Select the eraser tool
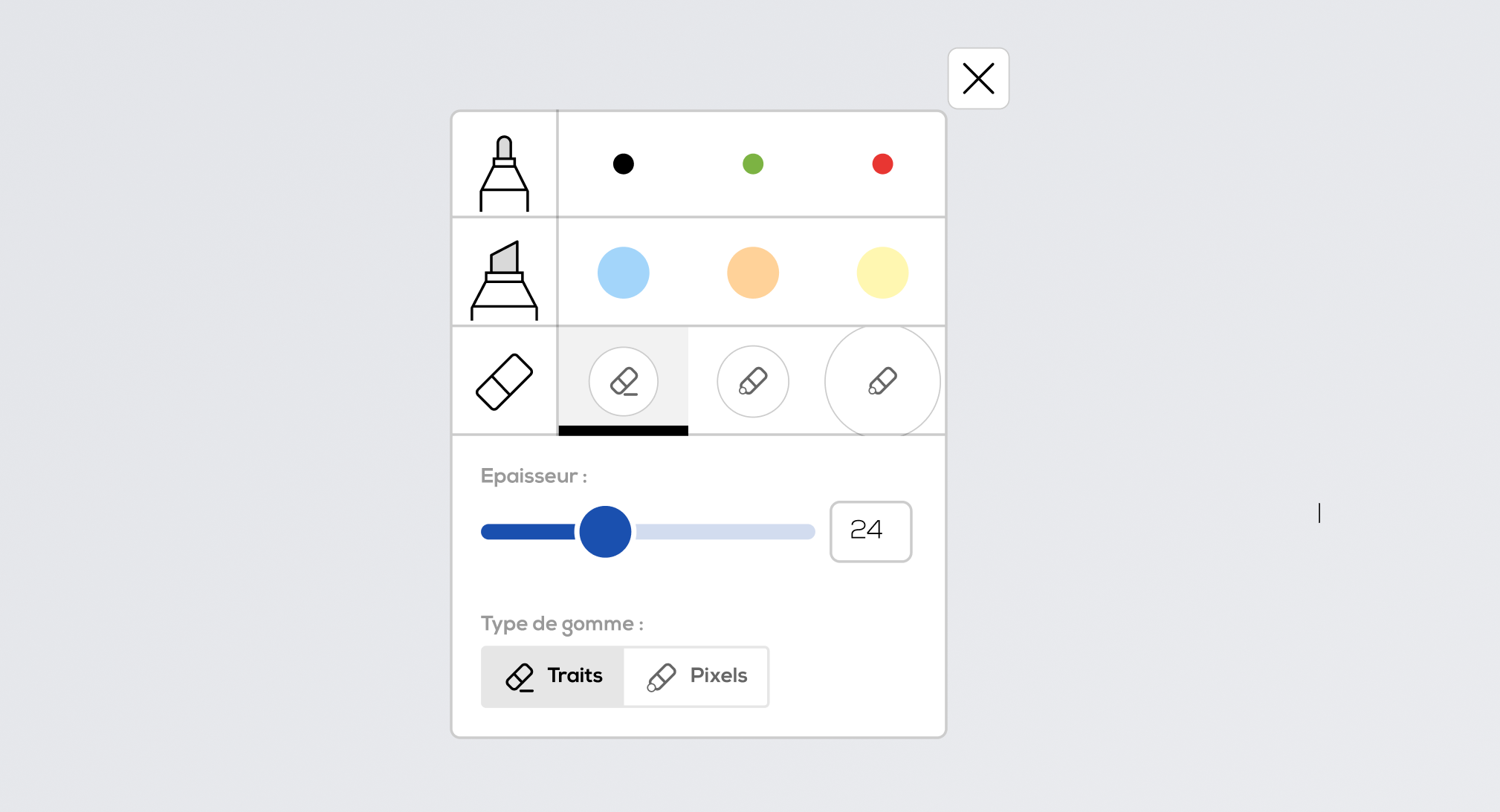The image size is (1500, 812). coord(504,381)
